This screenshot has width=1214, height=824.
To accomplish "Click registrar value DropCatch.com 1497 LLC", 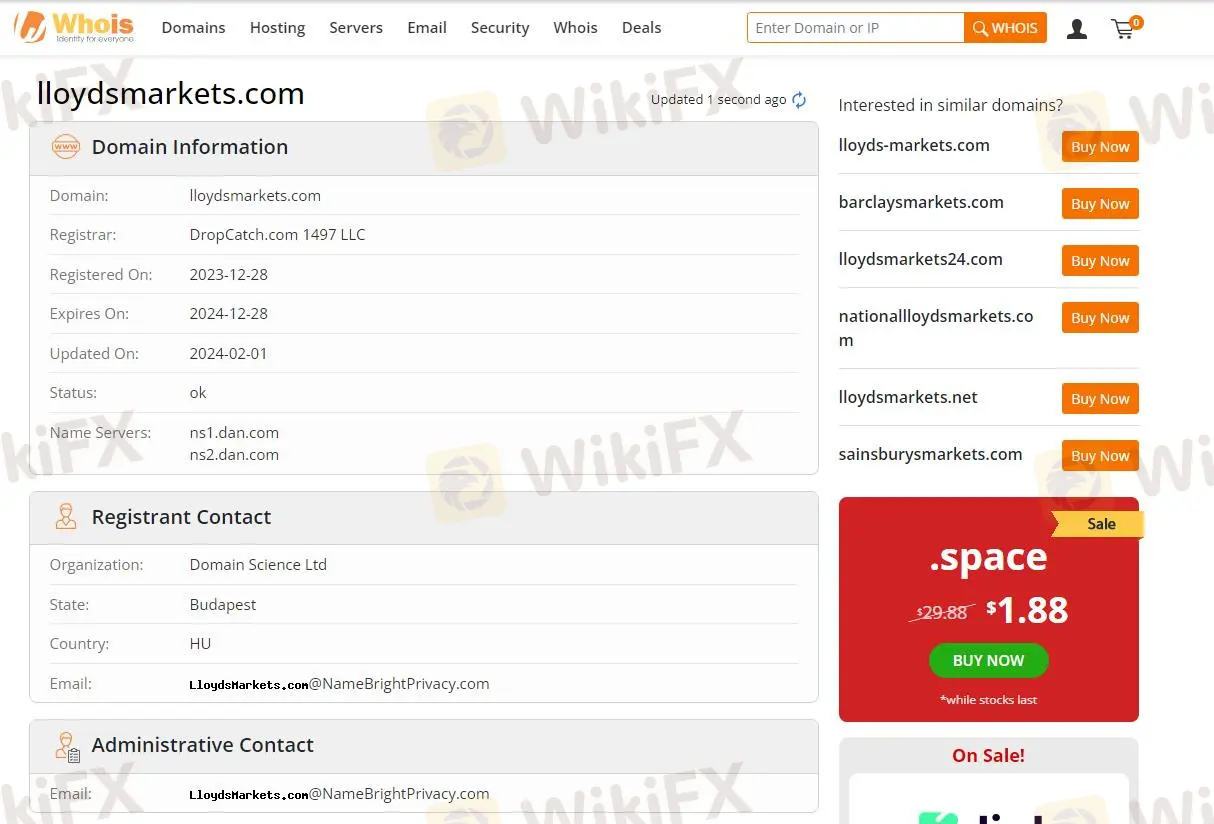I will tap(278, 235).
